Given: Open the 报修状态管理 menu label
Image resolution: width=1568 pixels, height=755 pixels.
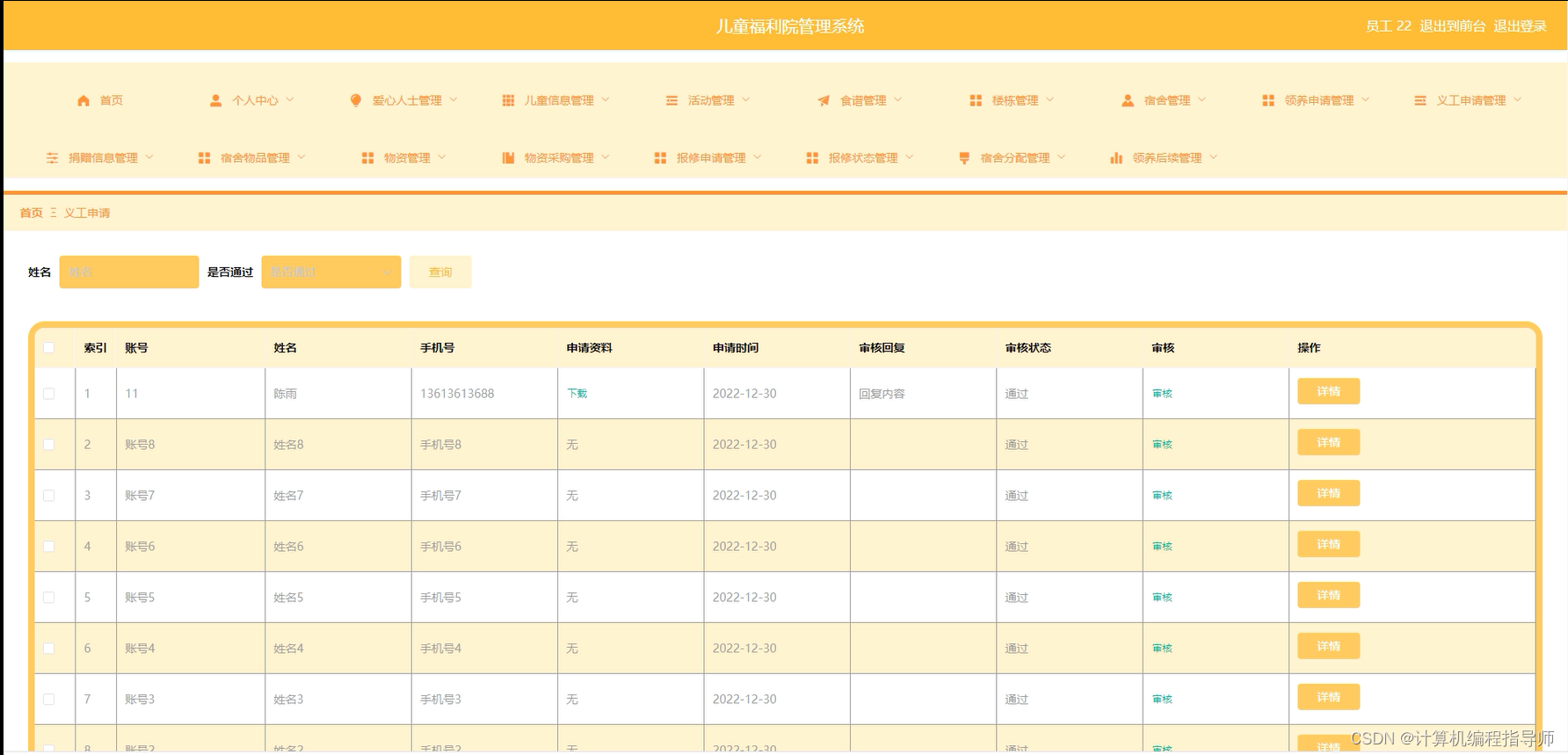Looking at the screenshot, I should [x=863, y=158].
